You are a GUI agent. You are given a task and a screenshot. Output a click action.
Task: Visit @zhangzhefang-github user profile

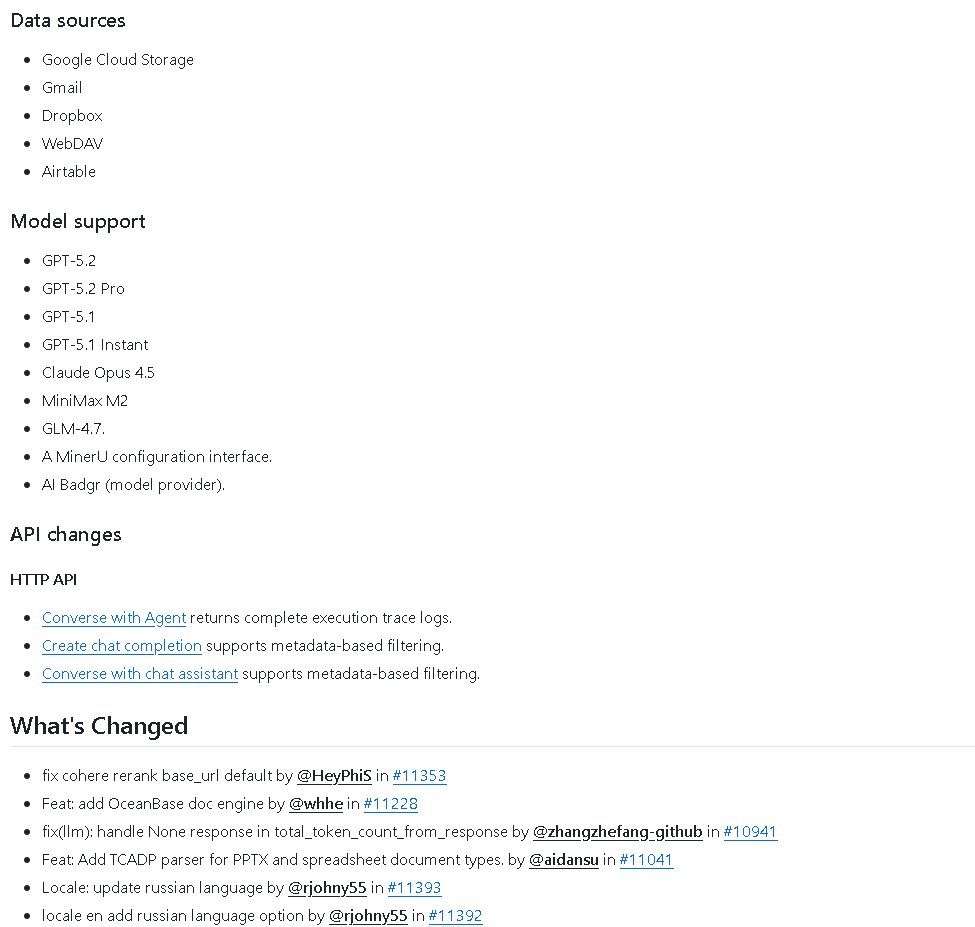tap(617, 831)
